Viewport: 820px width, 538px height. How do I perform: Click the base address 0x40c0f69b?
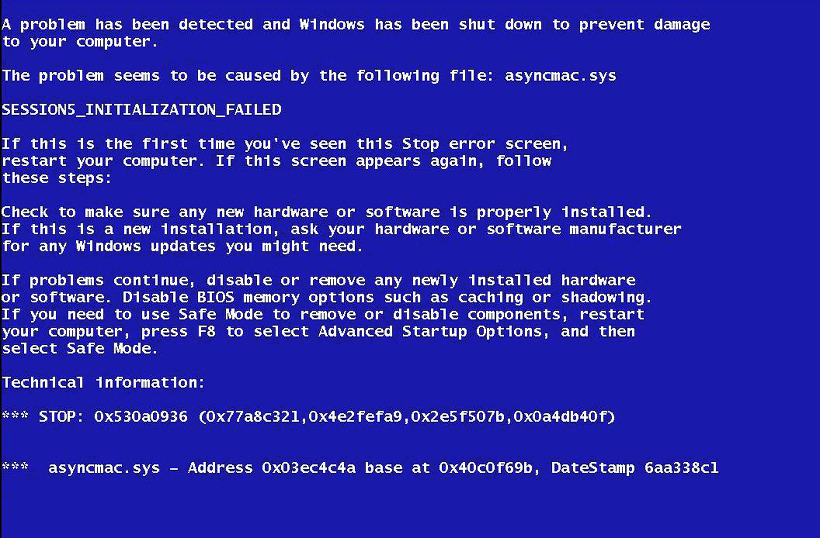(486, 467)
